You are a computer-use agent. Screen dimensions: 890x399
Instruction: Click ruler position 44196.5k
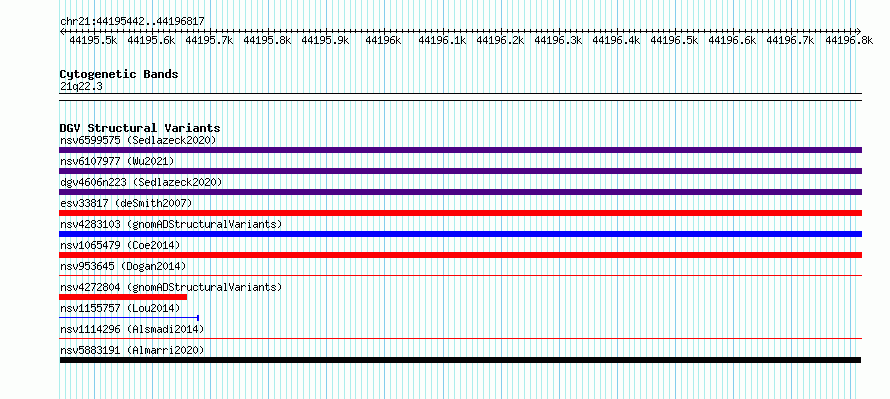coord(674,40)
